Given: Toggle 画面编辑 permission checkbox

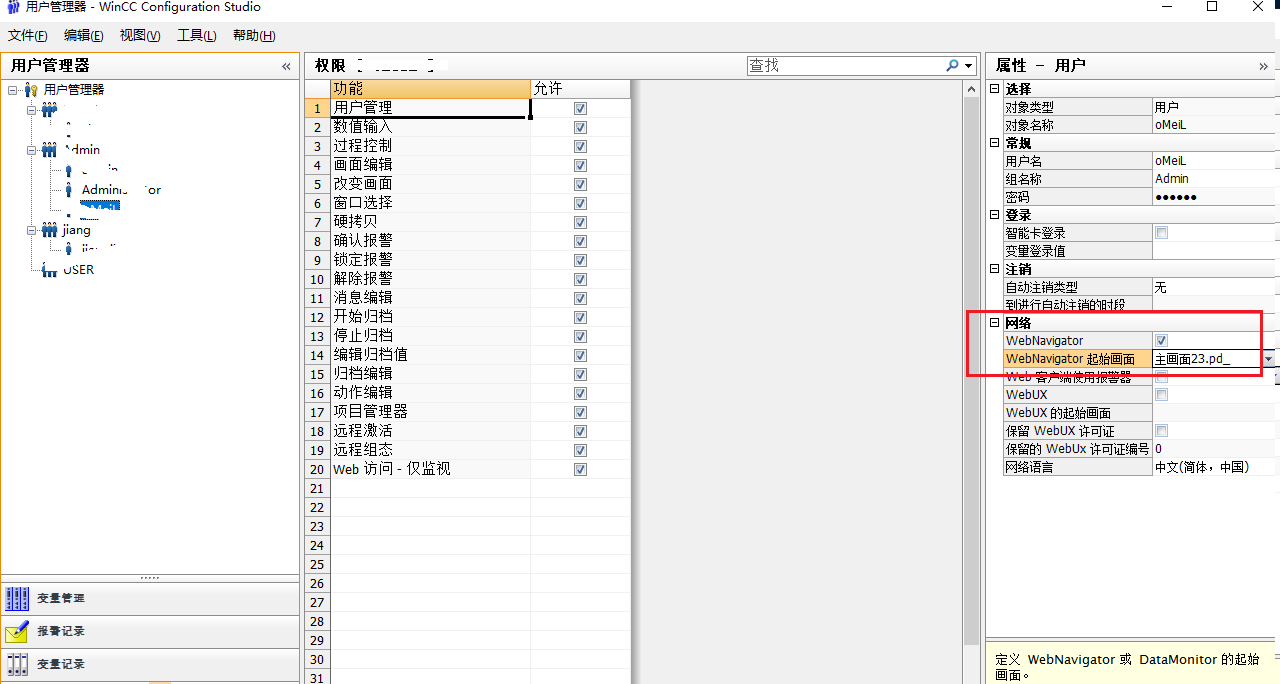Looking at the screenshot, I should (x=581, y=165).
